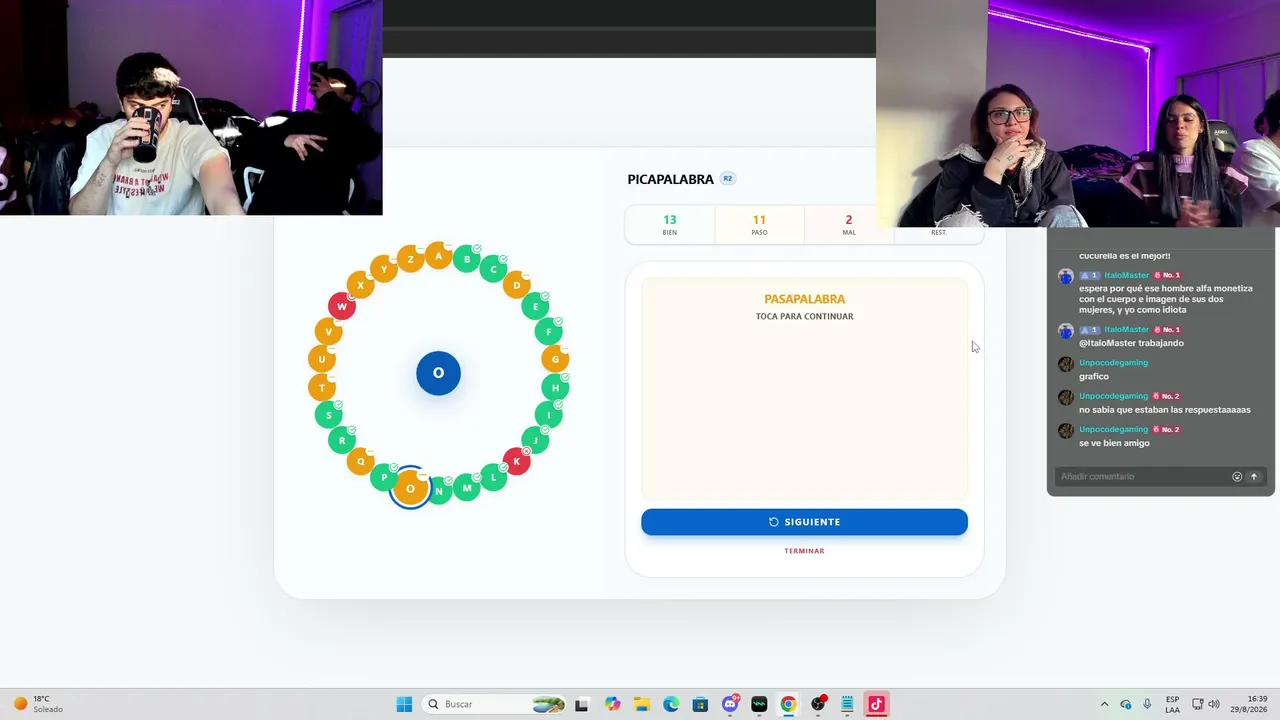Screen dimensions: 1280x720
Task: Send the chat comment with arrow button
Action: (x=1254, y=477)
